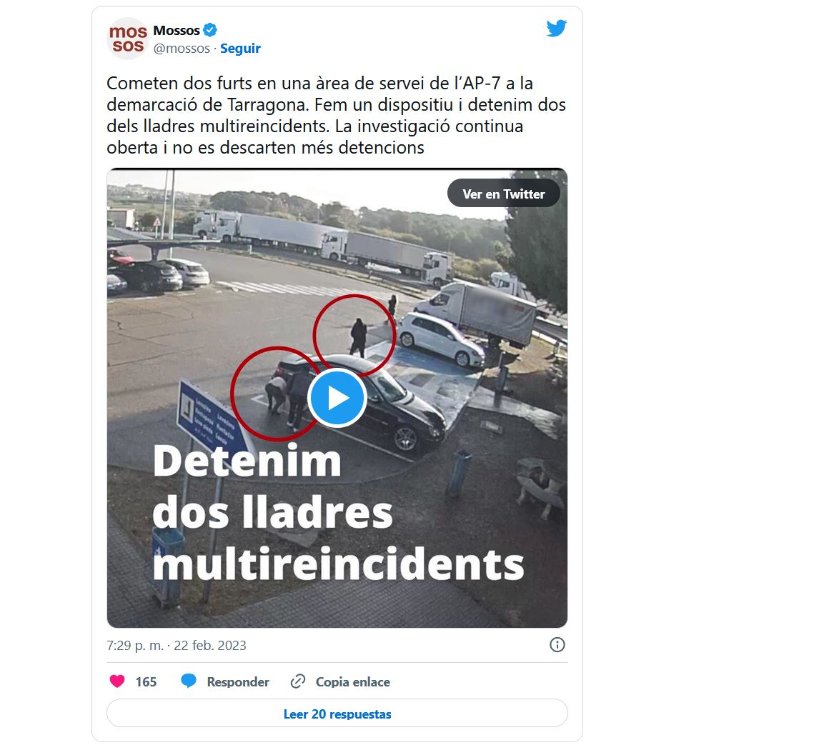Click the Copia enlace text label
The image size is (824, 750).
[353, 682]
